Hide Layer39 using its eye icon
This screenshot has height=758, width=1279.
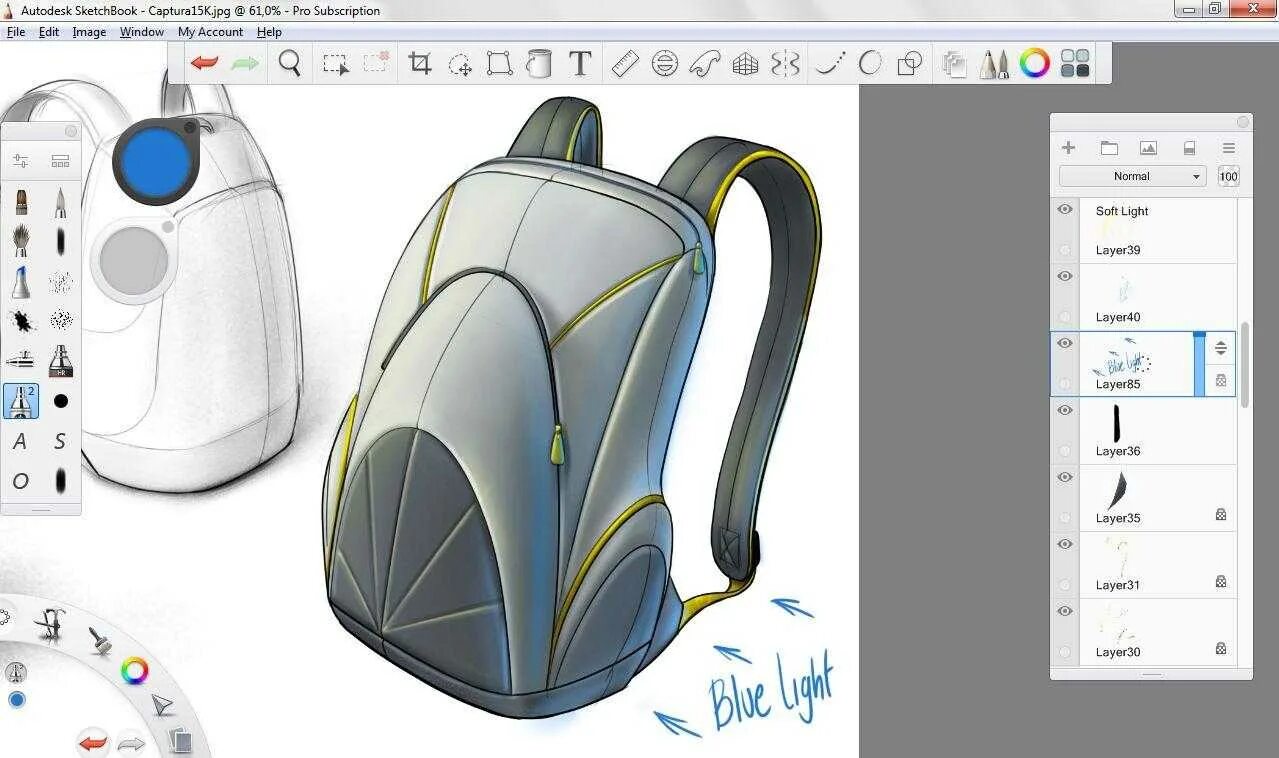[1065, 209]
